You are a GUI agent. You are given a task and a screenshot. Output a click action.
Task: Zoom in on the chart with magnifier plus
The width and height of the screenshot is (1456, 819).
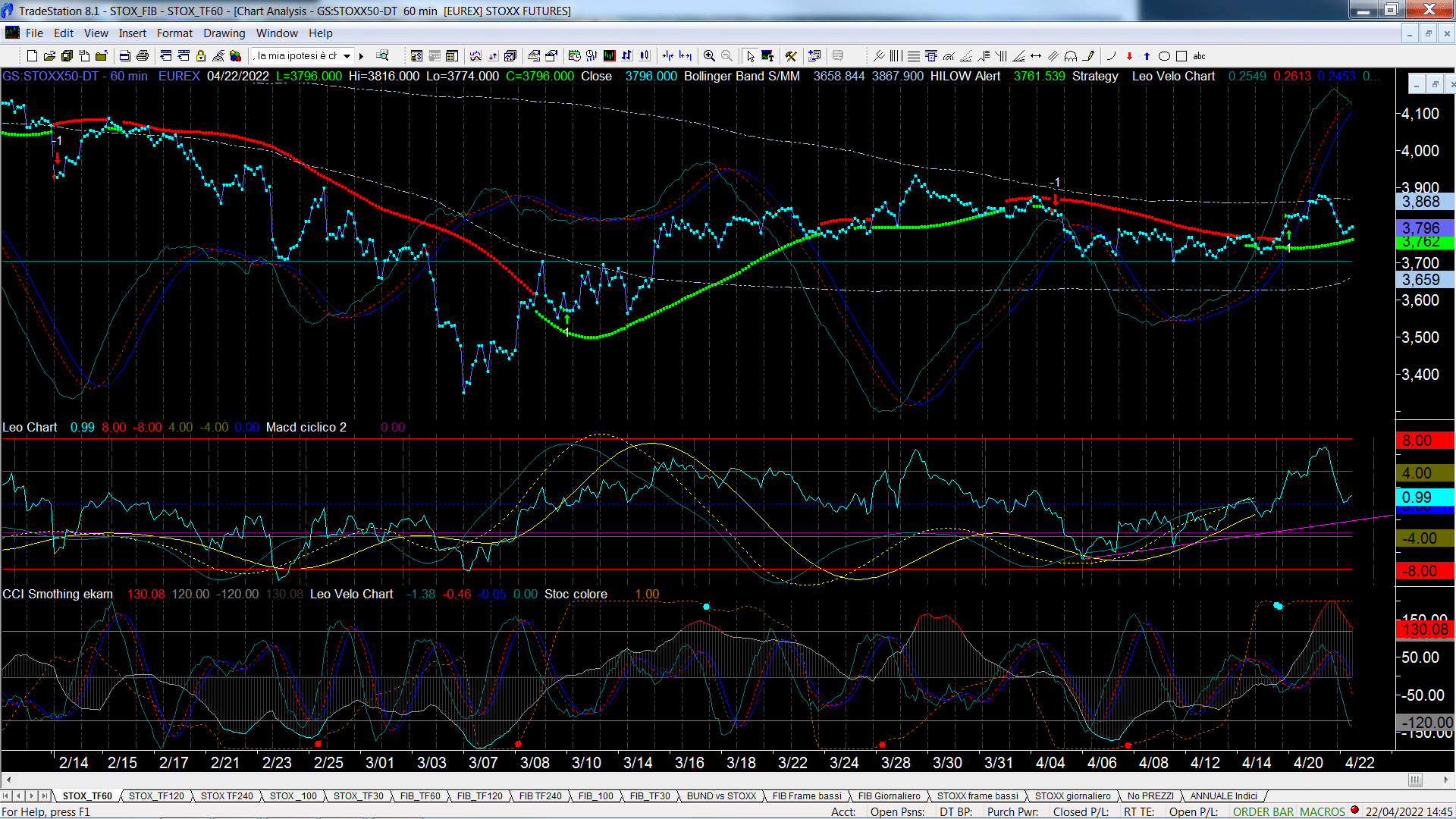[709, 55]
